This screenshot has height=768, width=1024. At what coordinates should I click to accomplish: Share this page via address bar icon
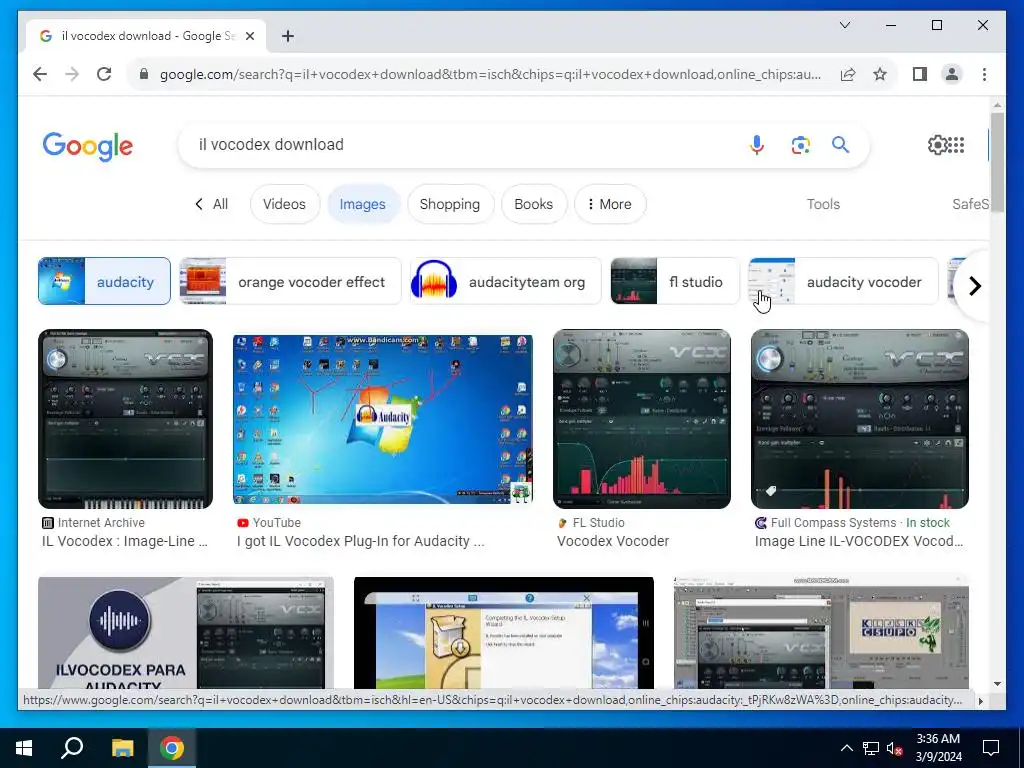point(848,74)
